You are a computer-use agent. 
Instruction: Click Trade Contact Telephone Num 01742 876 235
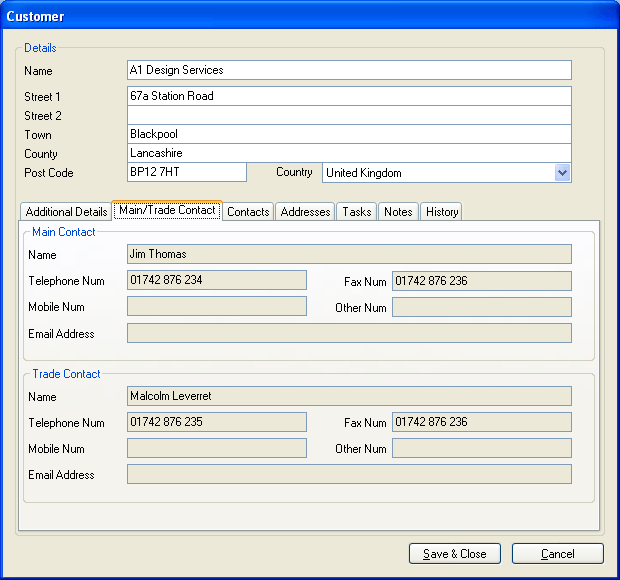[217, 422]
